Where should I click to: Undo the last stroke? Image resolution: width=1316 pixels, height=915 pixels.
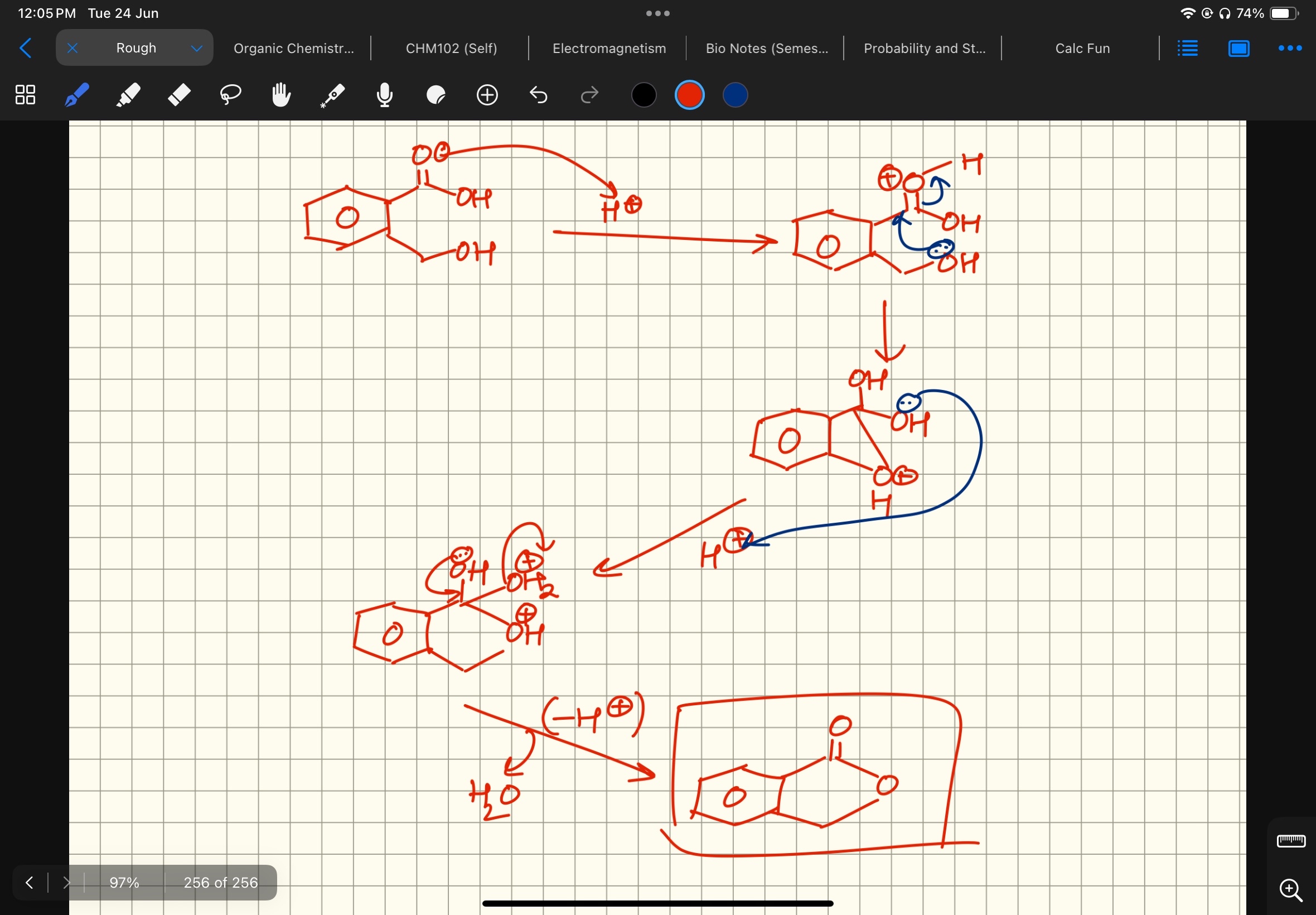[538, 95]
